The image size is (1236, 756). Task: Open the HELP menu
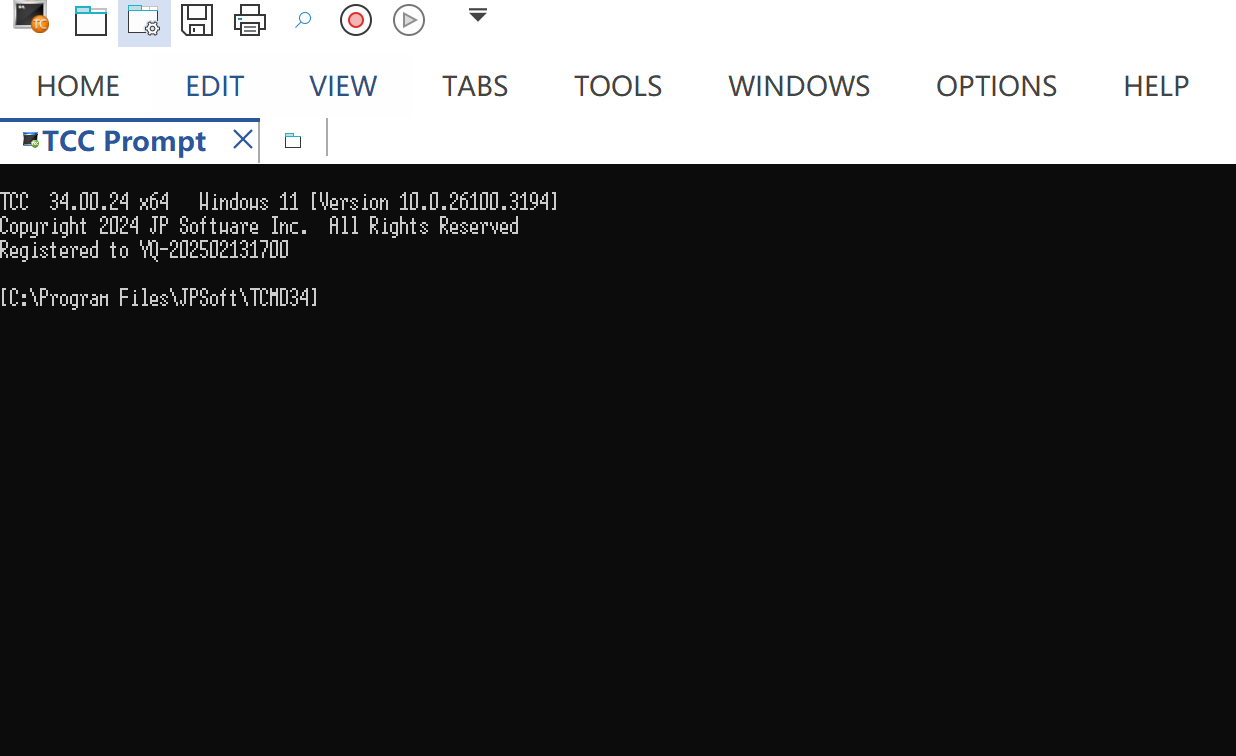point(1156,86)
